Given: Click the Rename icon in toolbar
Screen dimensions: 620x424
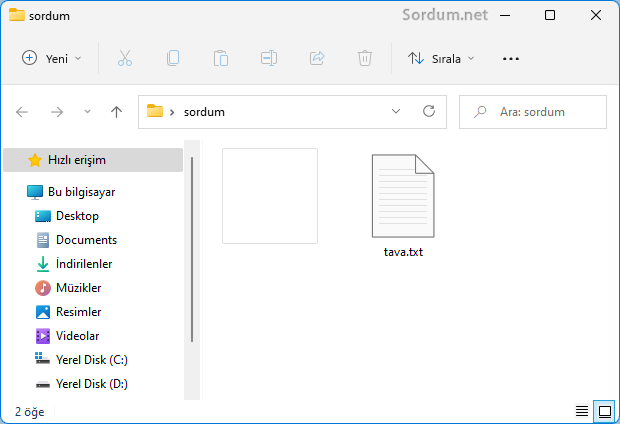Looking at the screenshot, I should point(269,59).
